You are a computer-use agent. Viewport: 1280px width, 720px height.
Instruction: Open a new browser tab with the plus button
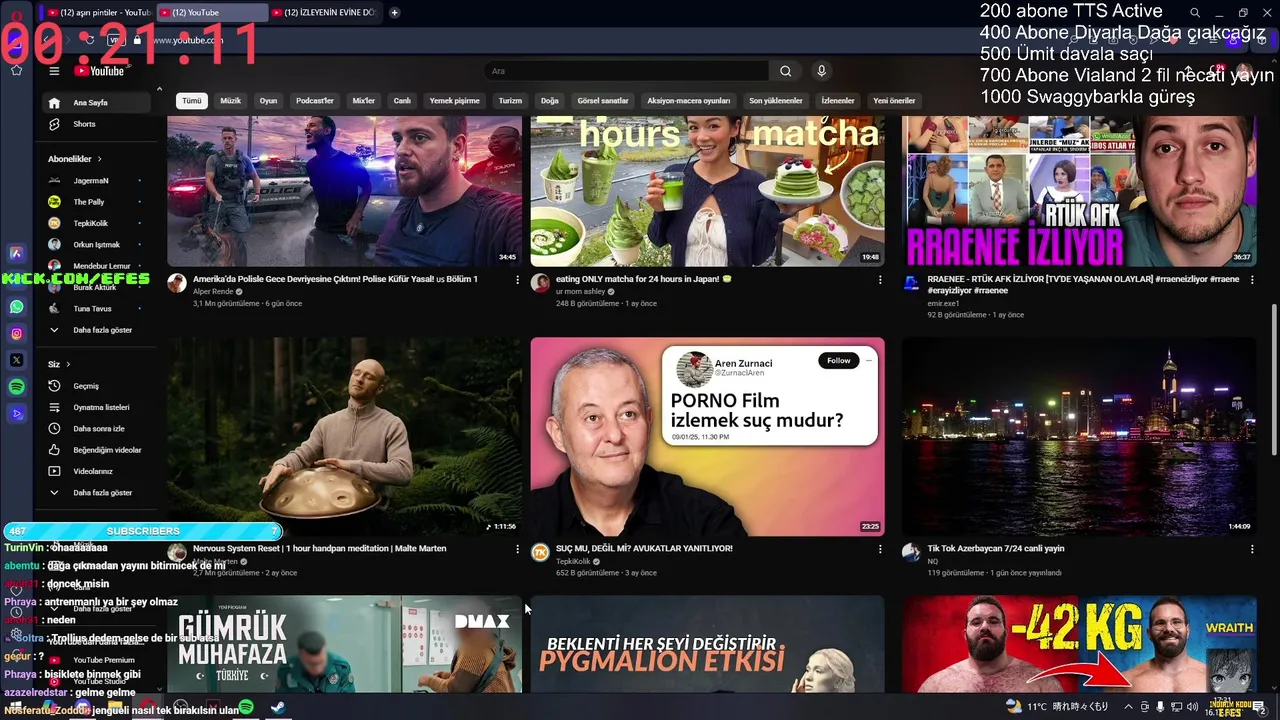click(x=395, y=12)
